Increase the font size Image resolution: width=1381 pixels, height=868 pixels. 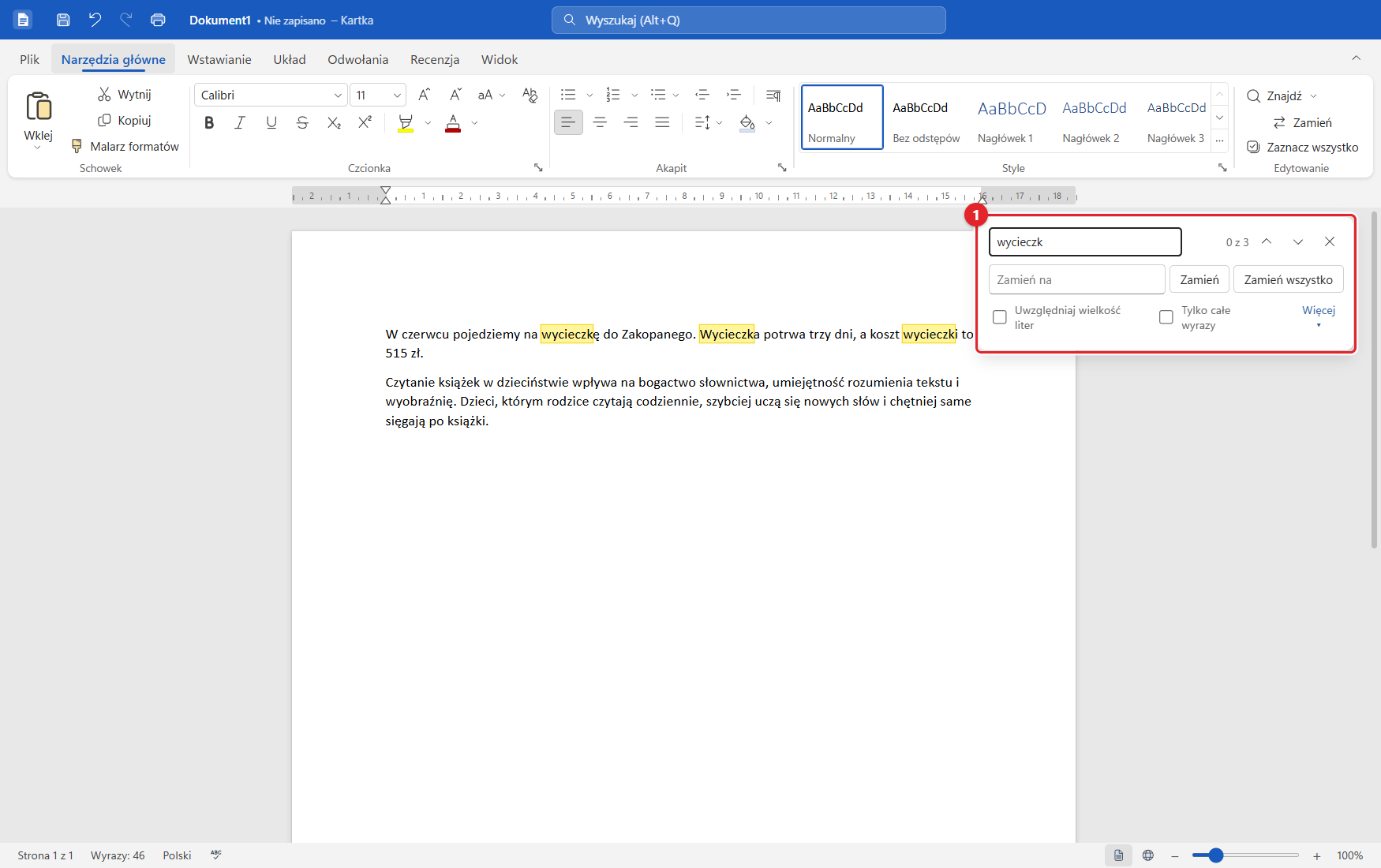[425, 95]
